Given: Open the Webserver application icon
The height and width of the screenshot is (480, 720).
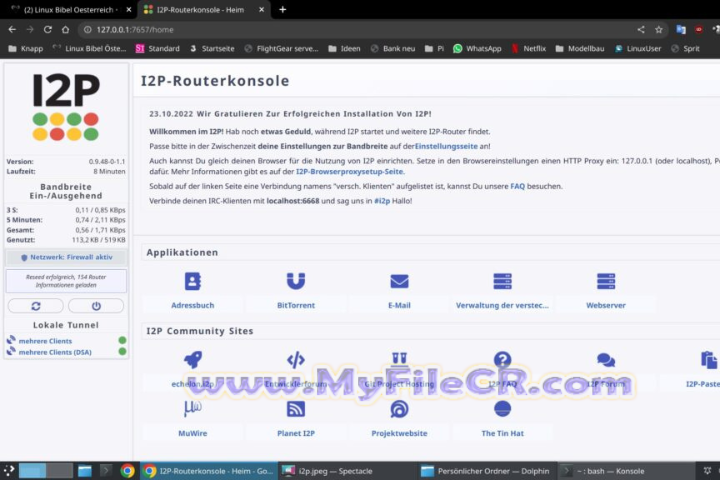Looking at the screenshot, I should point(606,281).
